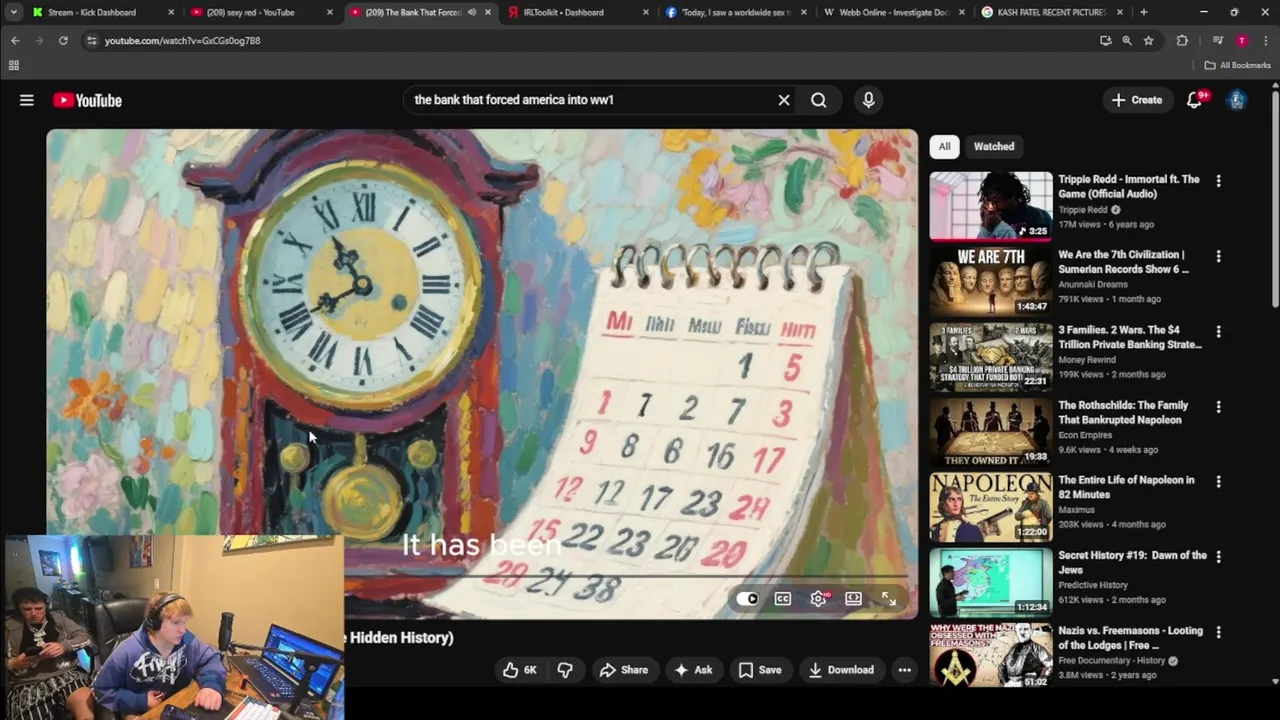Open the YouTube account avatar menu

[x=1237, y=100]
